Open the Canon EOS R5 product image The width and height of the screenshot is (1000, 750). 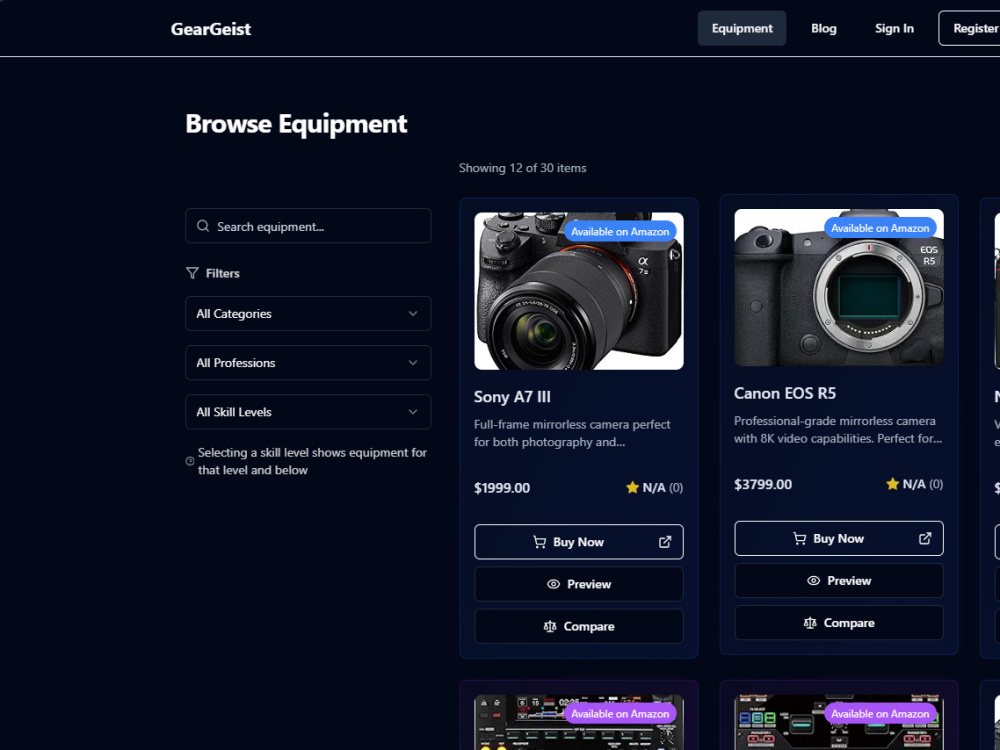(839, 288)
